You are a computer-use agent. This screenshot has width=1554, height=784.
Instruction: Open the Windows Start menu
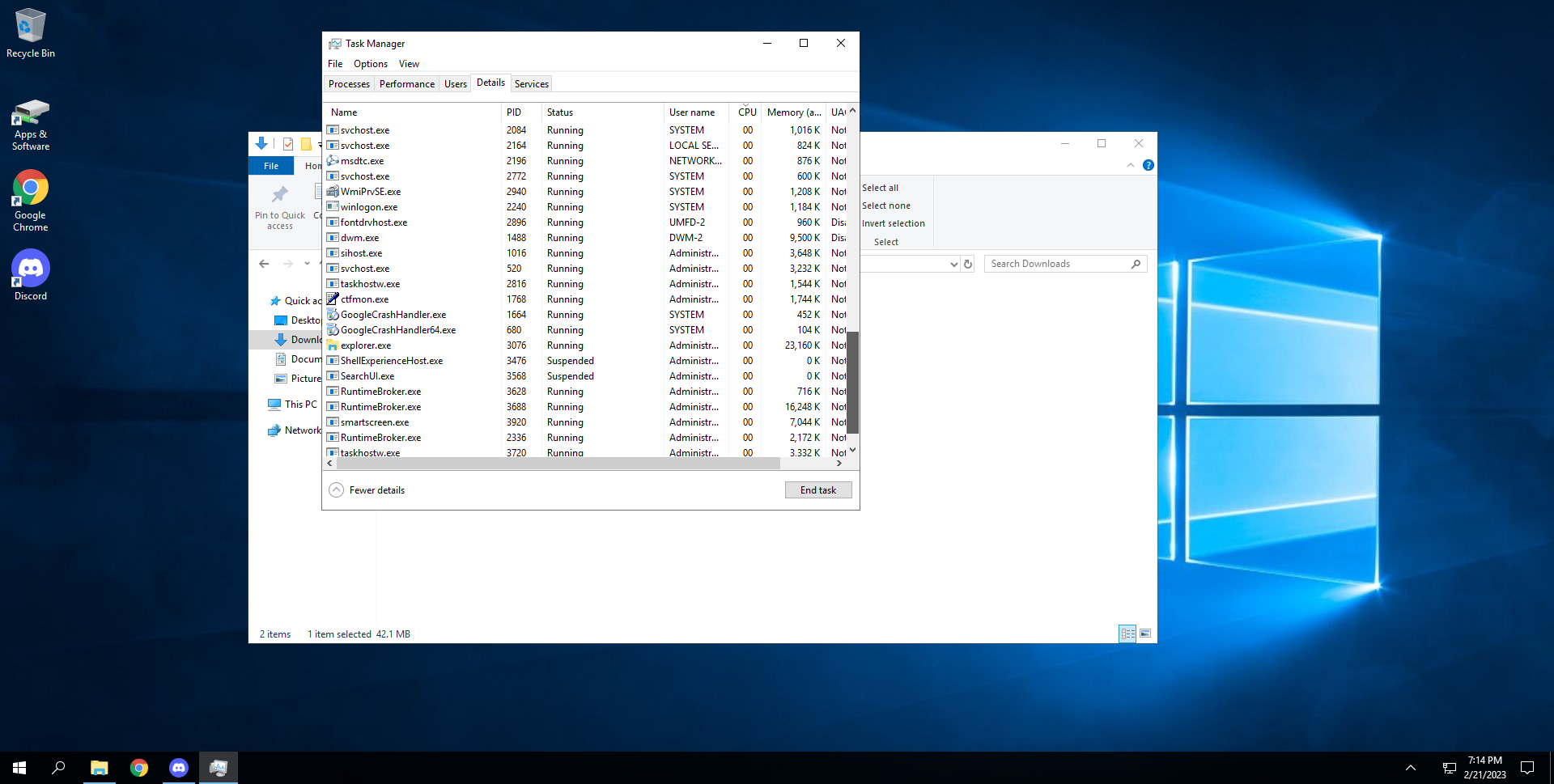pyautogui.click(x=19, y=767)
